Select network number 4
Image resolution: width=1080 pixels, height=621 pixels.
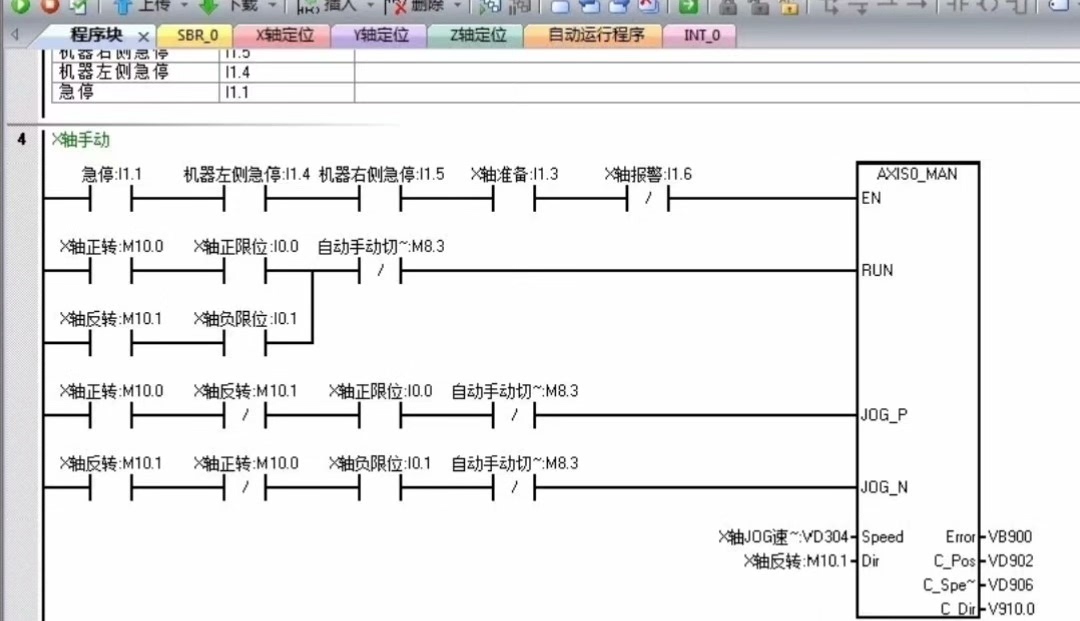tap(22, 139)
